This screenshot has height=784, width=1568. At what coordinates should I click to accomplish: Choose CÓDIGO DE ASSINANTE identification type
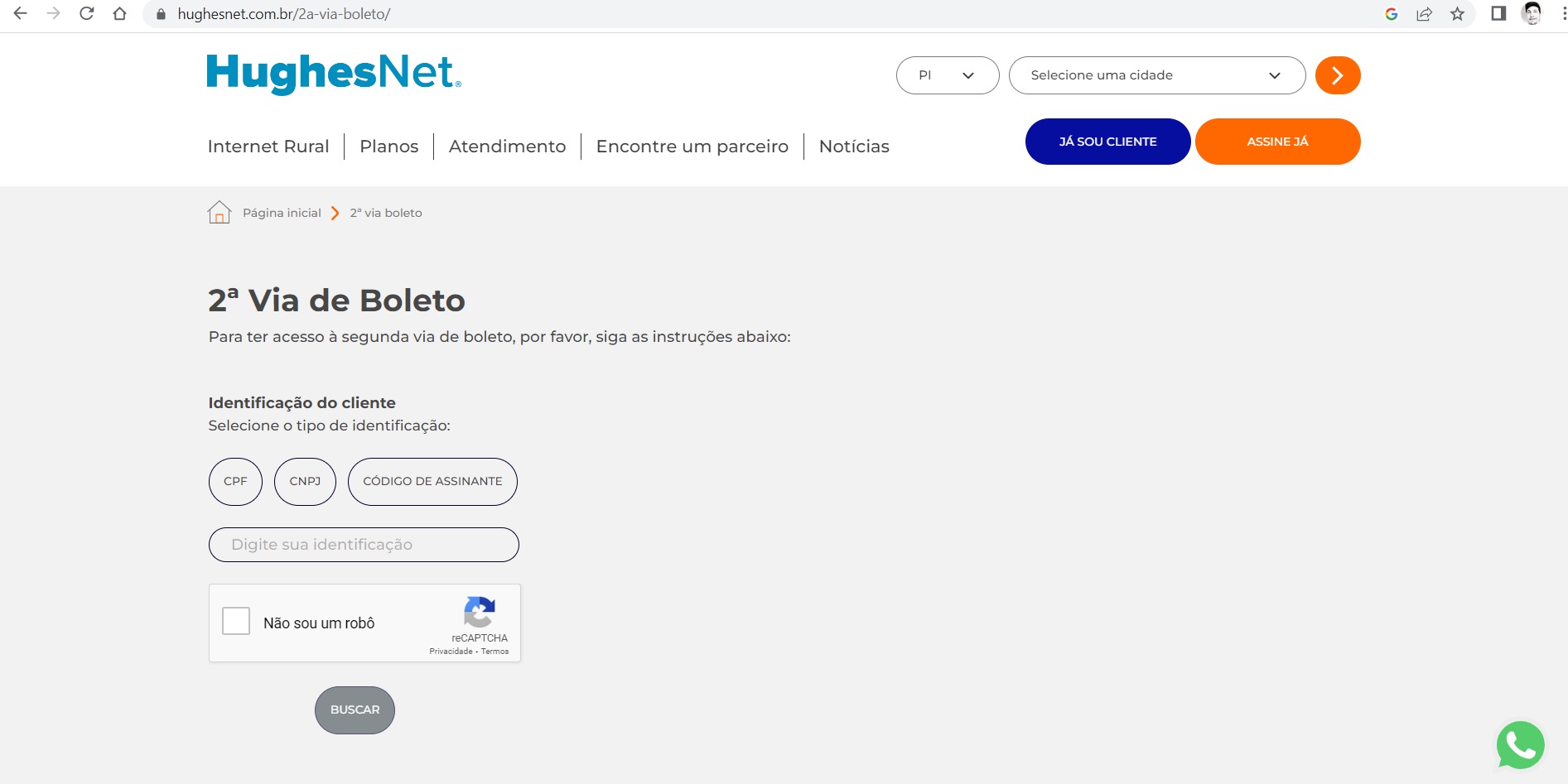tap(432, 482)
